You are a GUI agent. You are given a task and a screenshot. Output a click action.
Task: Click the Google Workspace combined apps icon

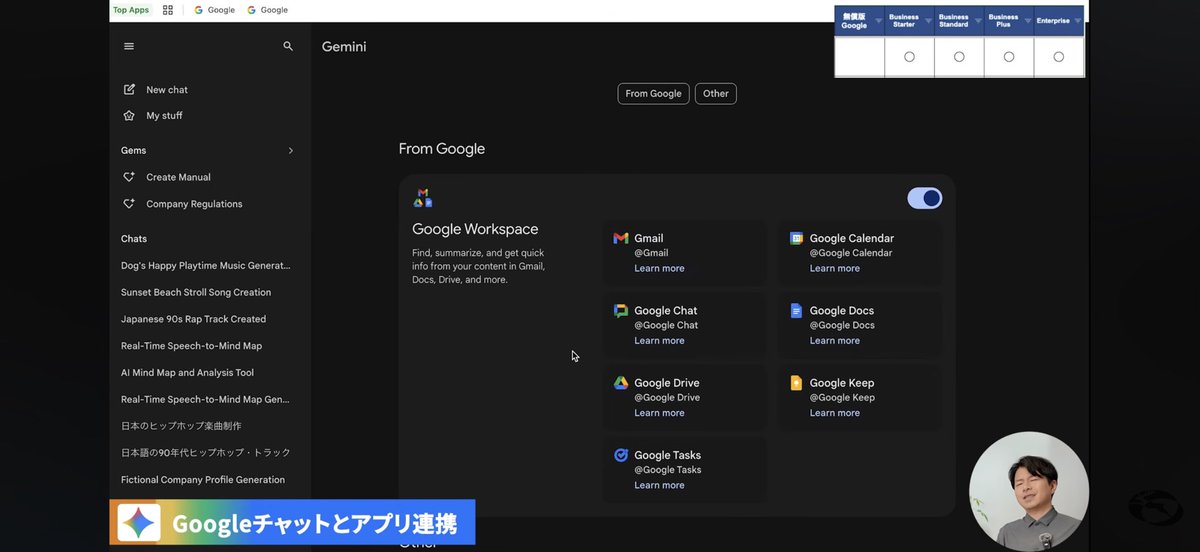tap(422, 198)
